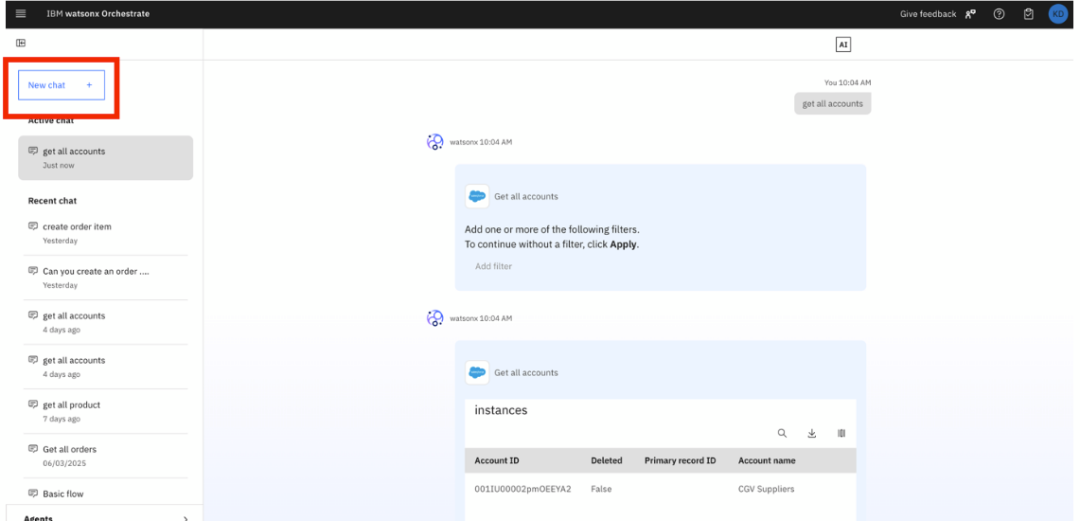Image resolution: width=1080 pixels, height=521 pixels.
Task: Click chat icon beside 'create order item'
Action: (32, 226)
